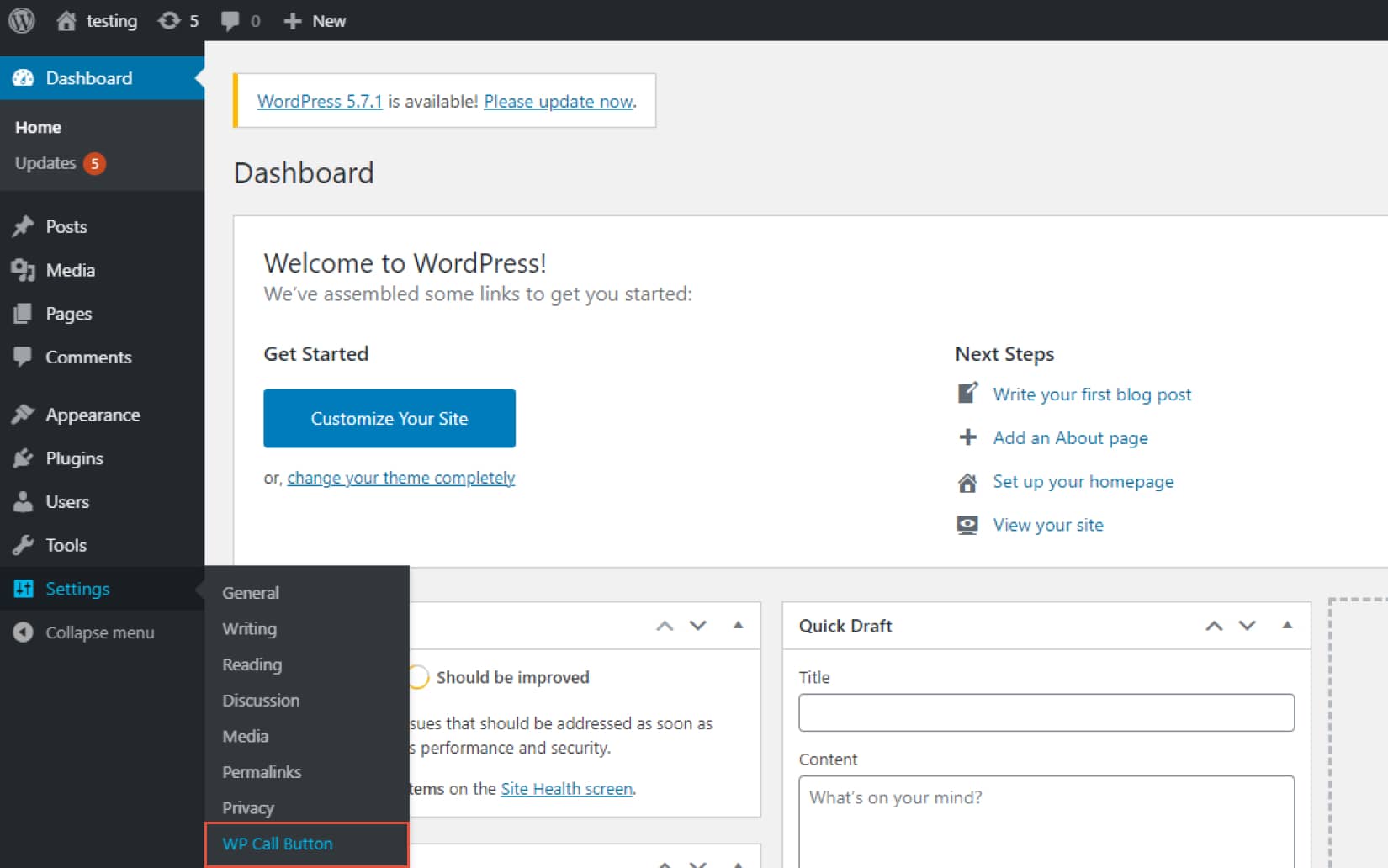This screenshot has width=1388, height=868.
Task: Select the Tools wrench icon
Action: click(x=24, y=545)
